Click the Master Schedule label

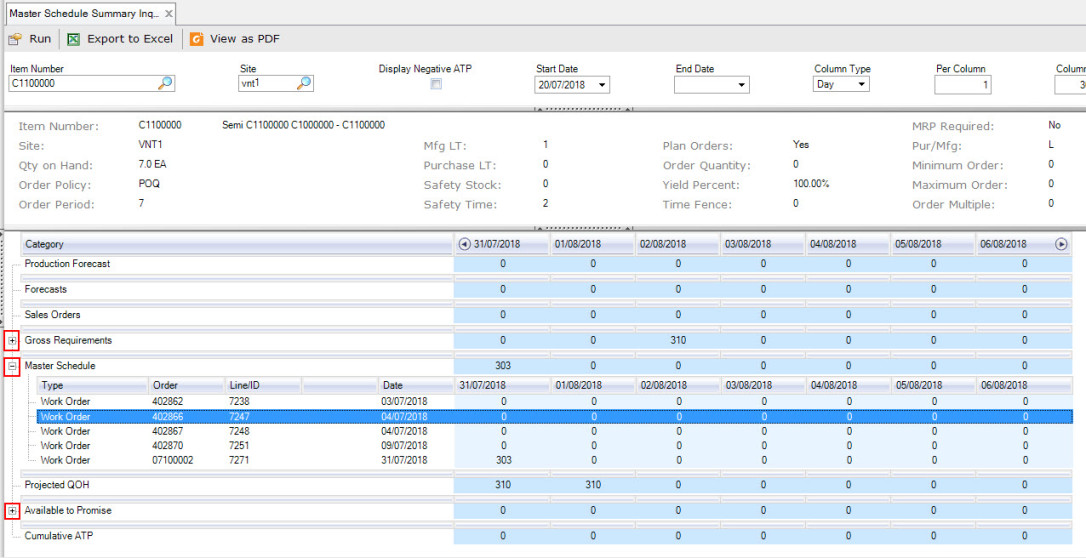click(60, 366)
